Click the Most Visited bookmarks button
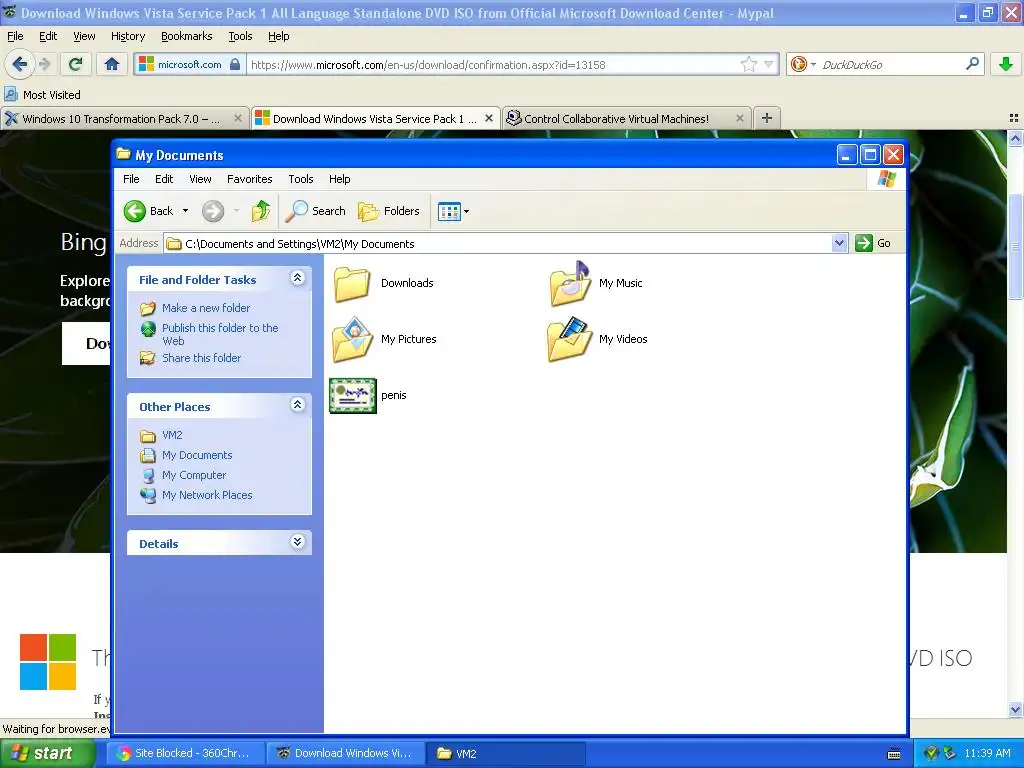 click(43, 95)
